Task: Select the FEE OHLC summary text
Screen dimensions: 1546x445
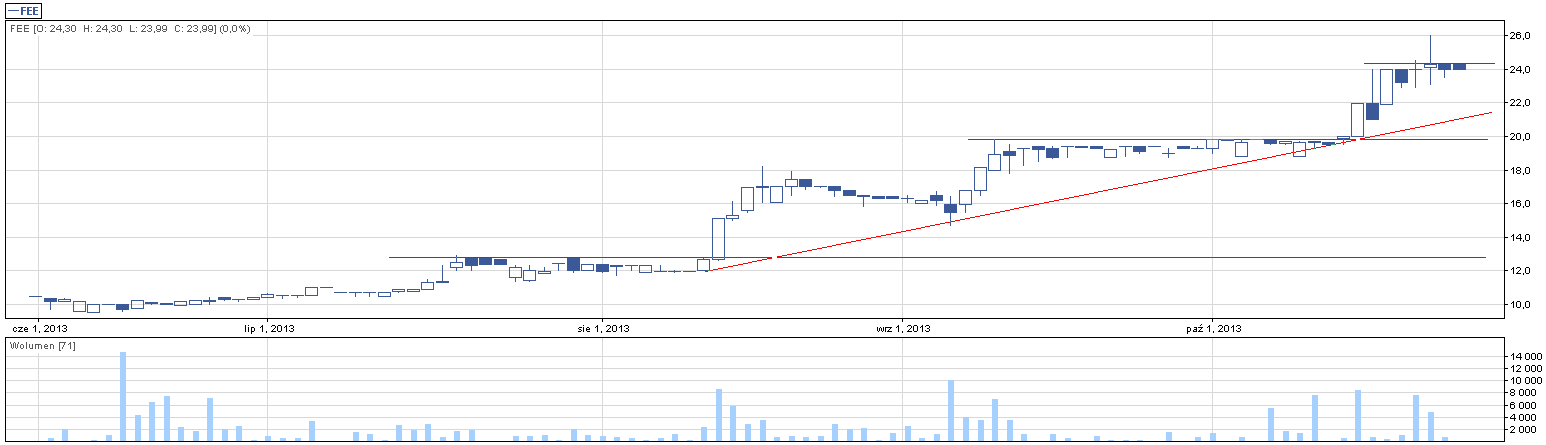Action: pos(130,29)
